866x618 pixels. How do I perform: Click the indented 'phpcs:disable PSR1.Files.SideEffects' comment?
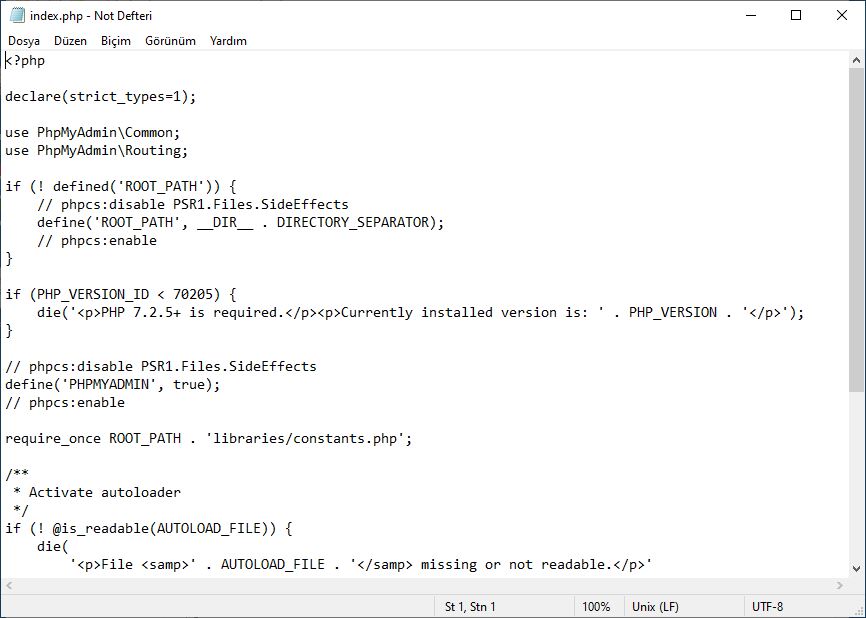[193, 204]
